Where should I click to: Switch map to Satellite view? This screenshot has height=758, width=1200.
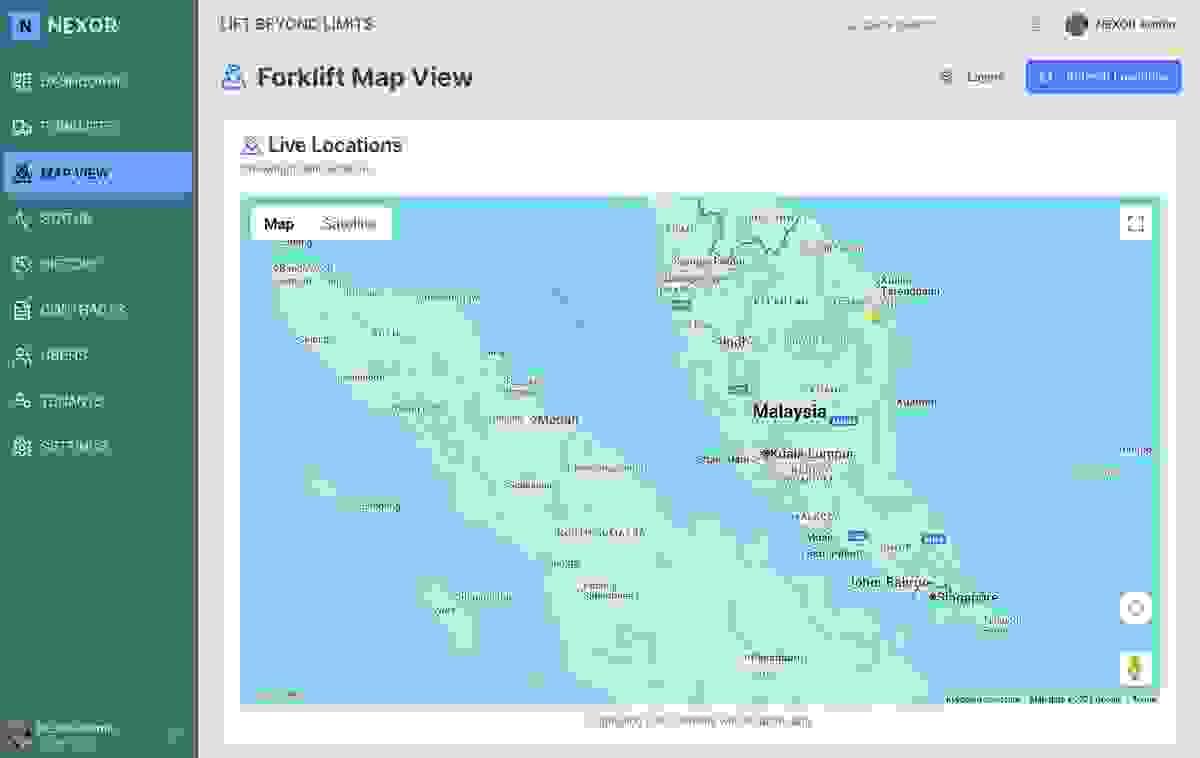pyautogui.click(x=349, y=224)
